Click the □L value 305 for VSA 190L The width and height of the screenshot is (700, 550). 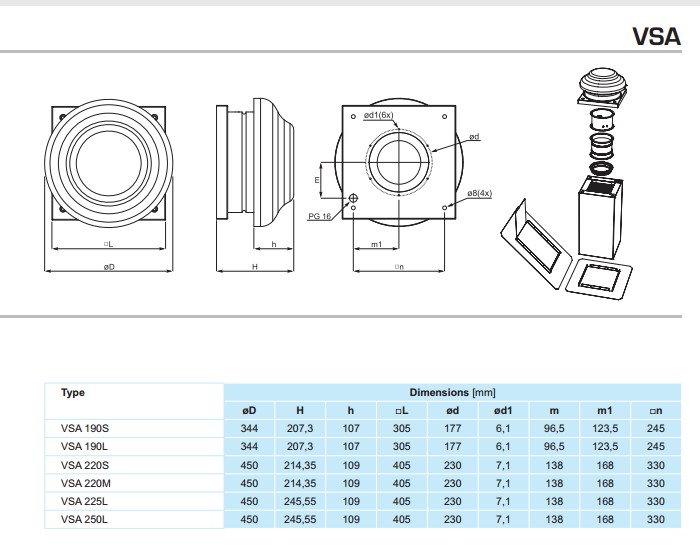(x=402, y=446)
